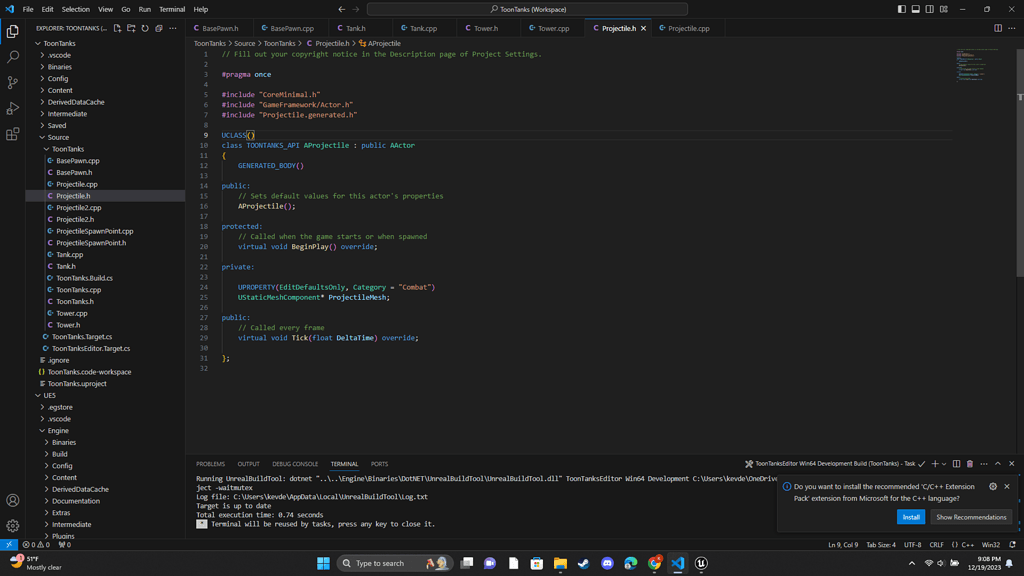Click the New Folder icon in Explorer
Screen dimensions: 1024x576
(132, 29)
